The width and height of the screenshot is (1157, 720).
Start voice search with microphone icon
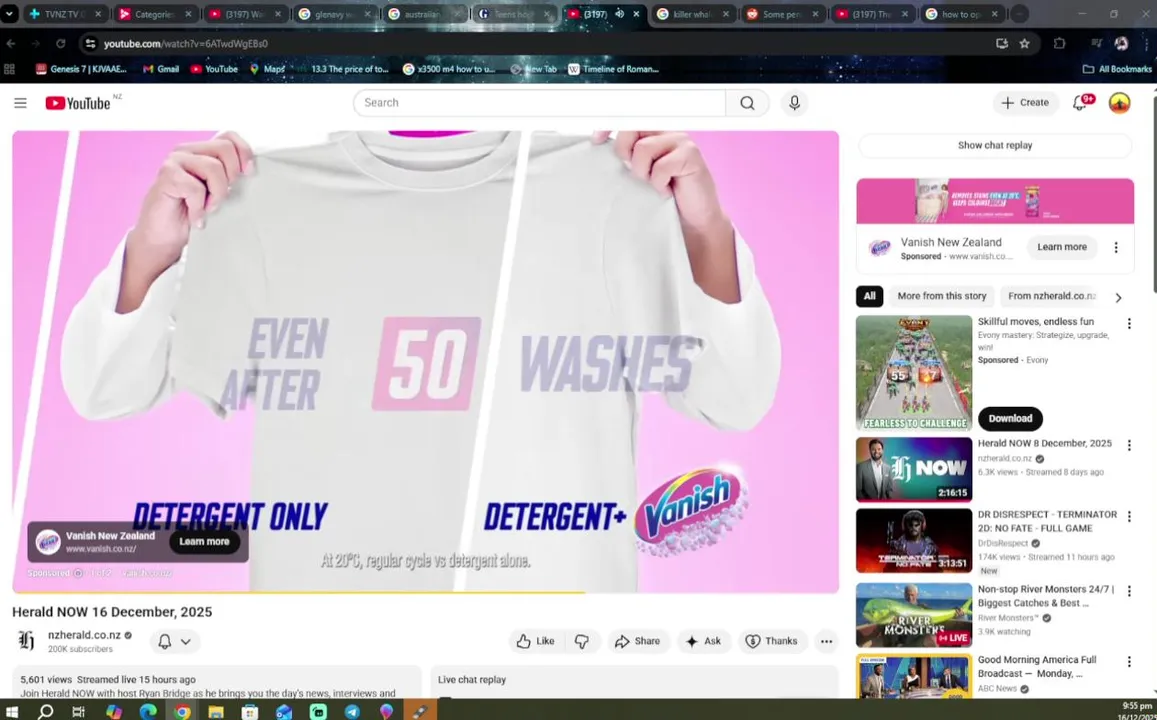pos(794,103)
